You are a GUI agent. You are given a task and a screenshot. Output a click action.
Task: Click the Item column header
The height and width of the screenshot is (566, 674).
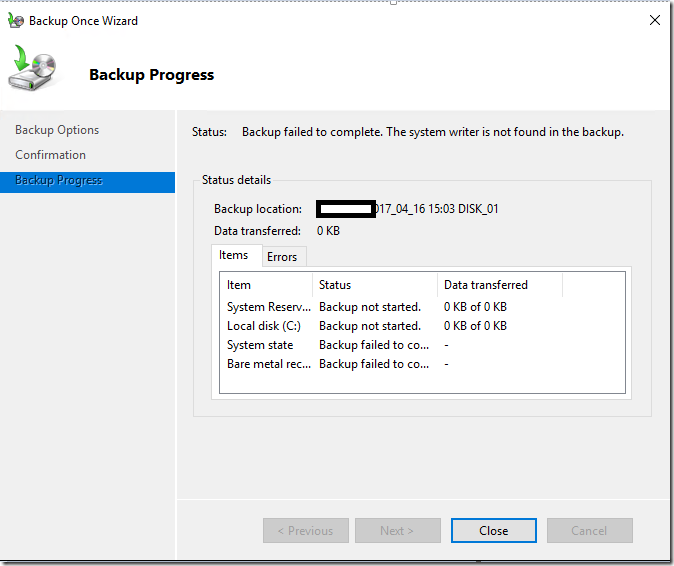267,285
